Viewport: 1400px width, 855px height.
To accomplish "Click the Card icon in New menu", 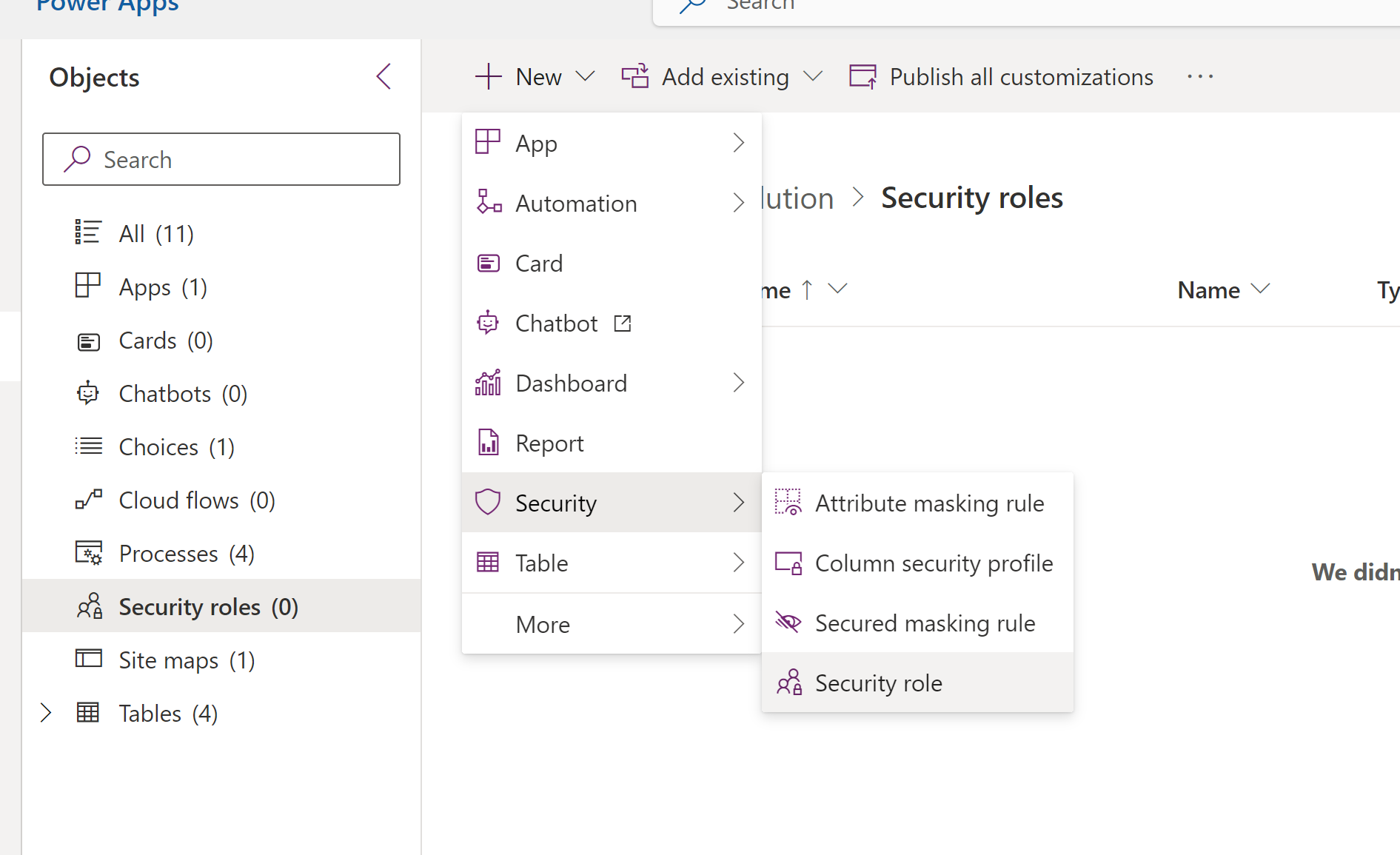I will 489,263.
